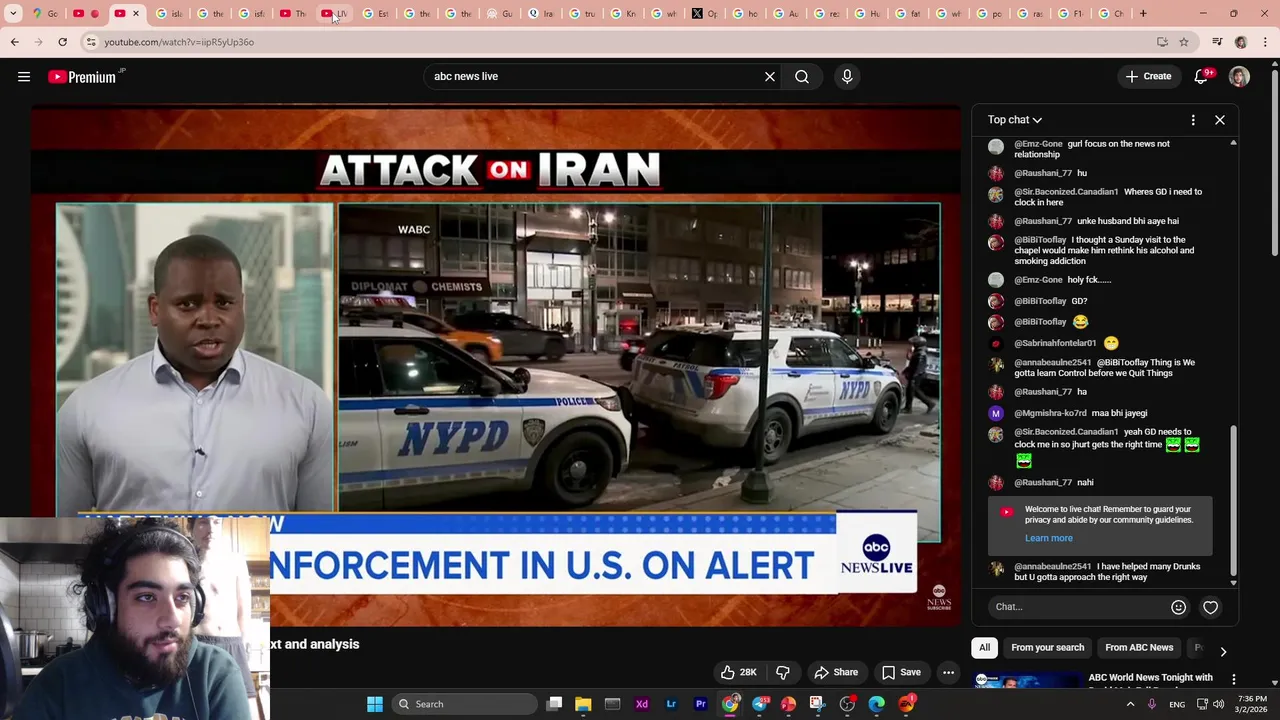Click the live chat scrollbar thumb
The image size is (1280, 720).
[x=1233, y=500]
